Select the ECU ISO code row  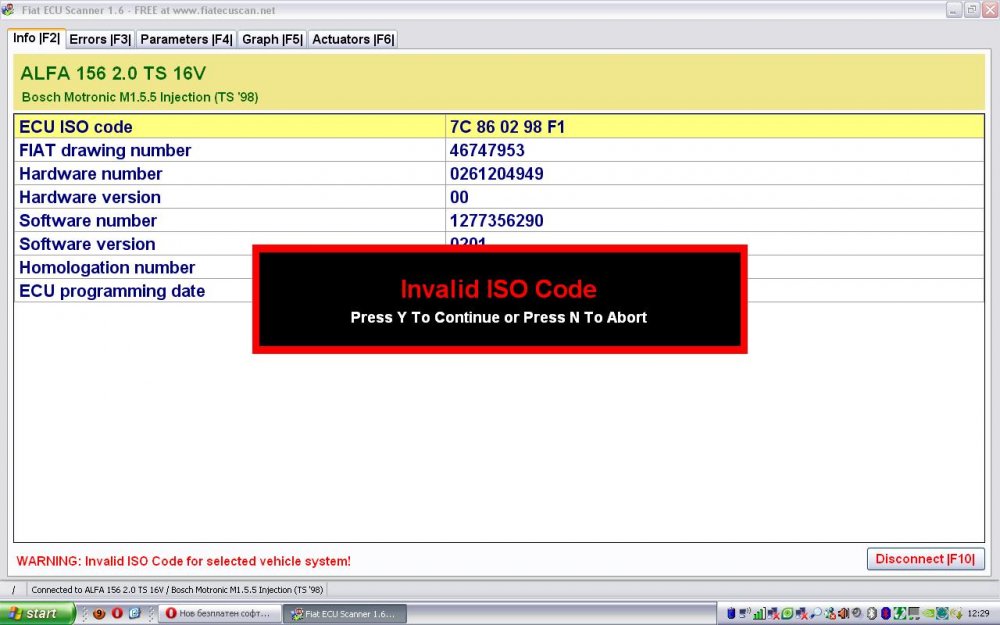tap(230, 127)
